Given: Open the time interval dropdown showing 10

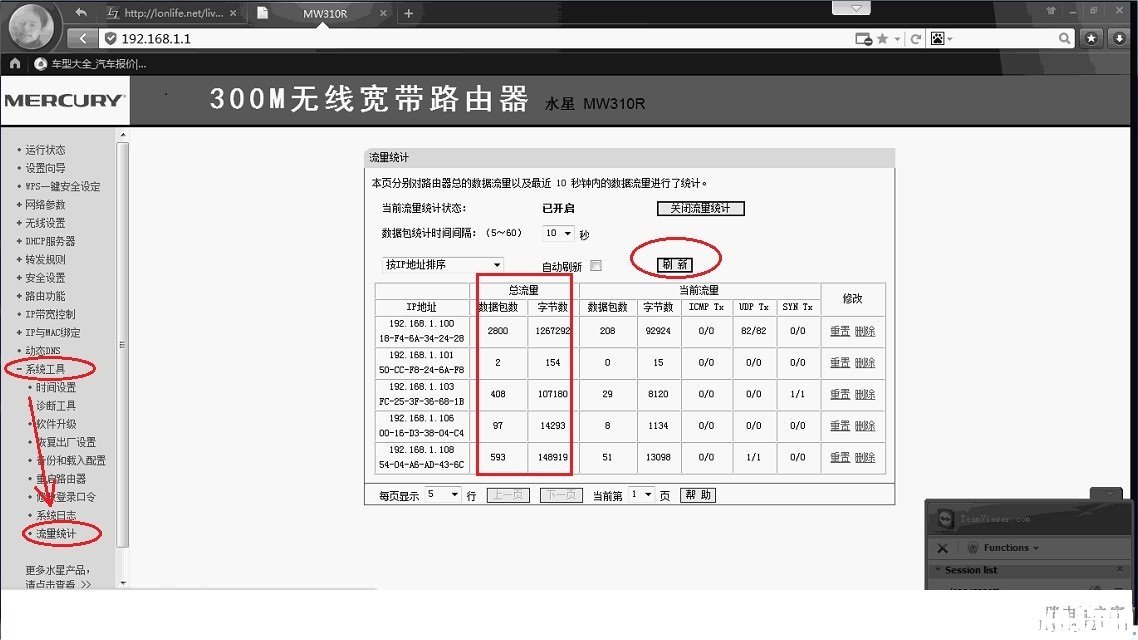Looking at the screenshot, I should [558, 233].
